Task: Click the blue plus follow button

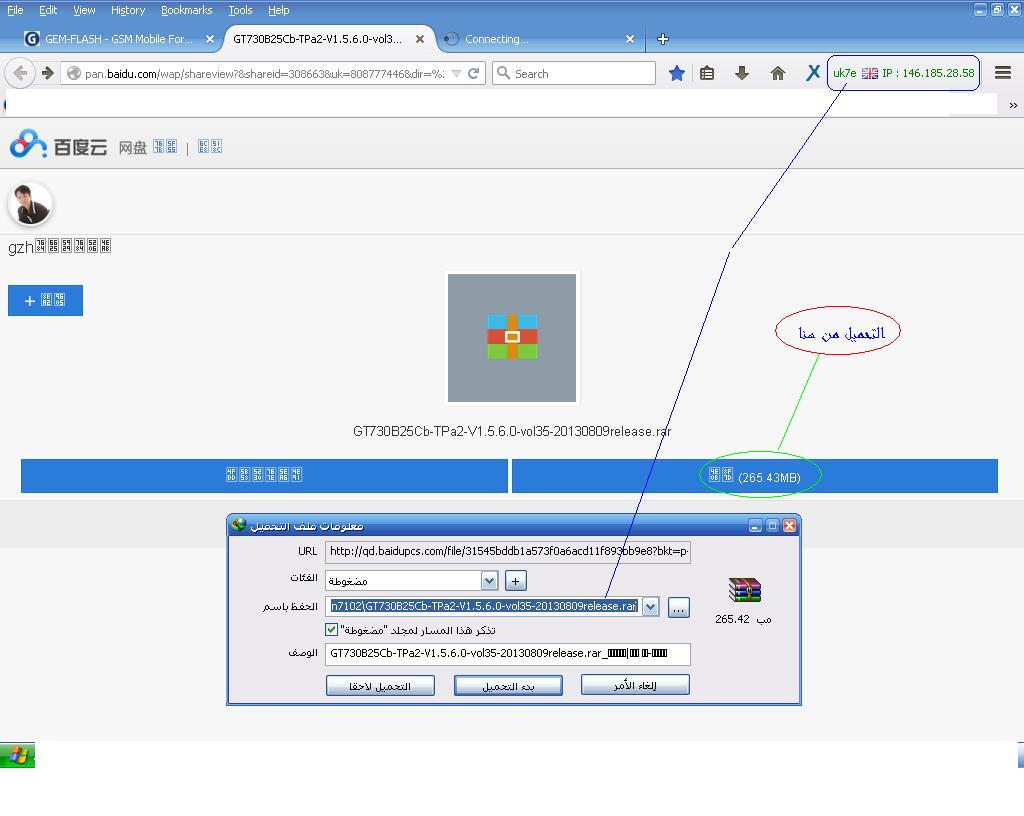Action: click(x=45, y=300)
